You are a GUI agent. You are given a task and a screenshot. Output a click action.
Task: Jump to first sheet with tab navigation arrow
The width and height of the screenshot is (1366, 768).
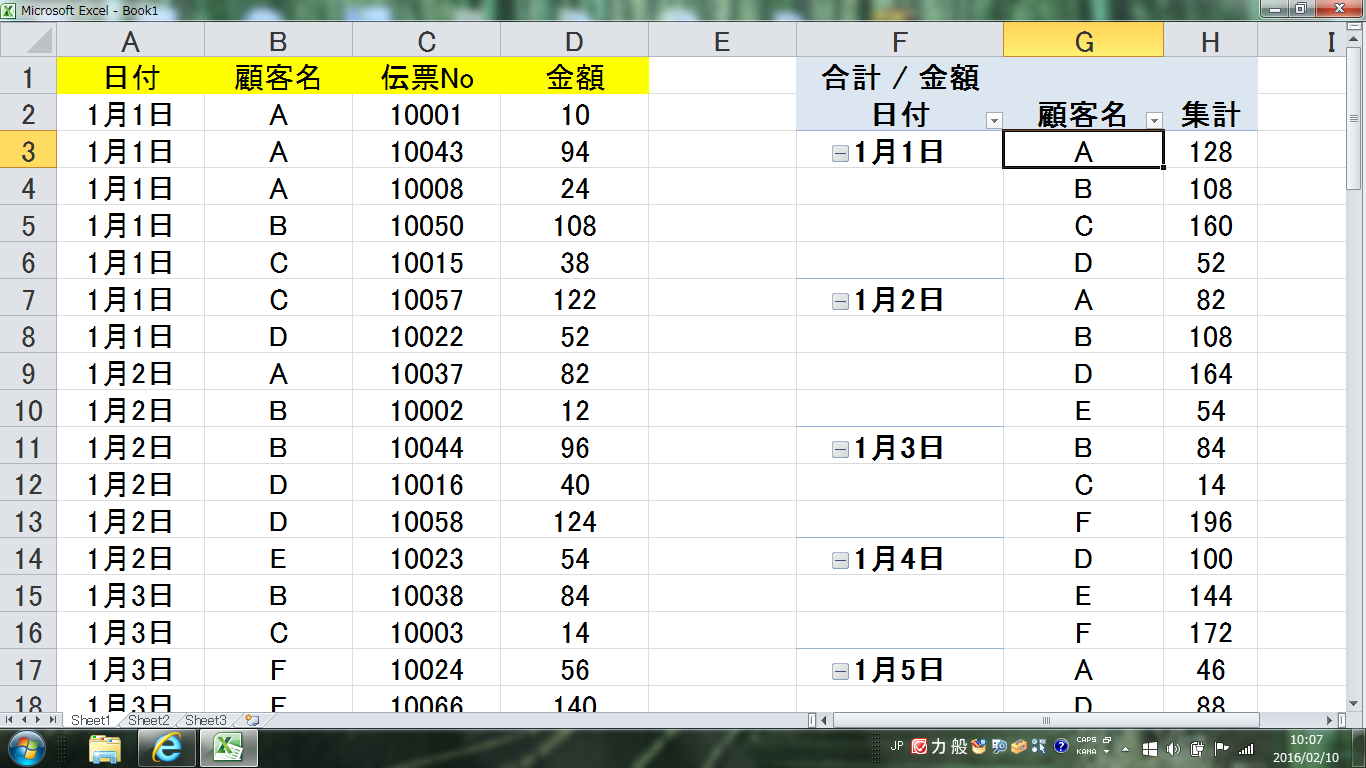point(10,720)
